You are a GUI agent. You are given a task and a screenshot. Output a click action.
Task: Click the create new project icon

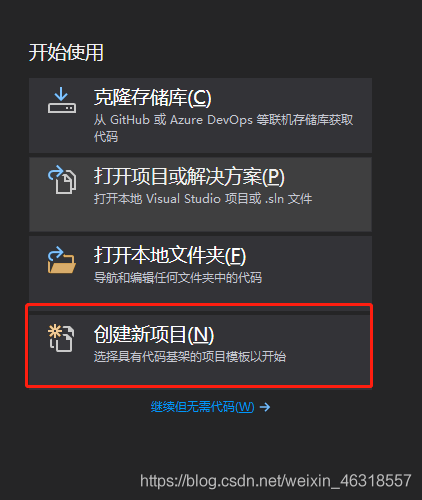(61, 338)
